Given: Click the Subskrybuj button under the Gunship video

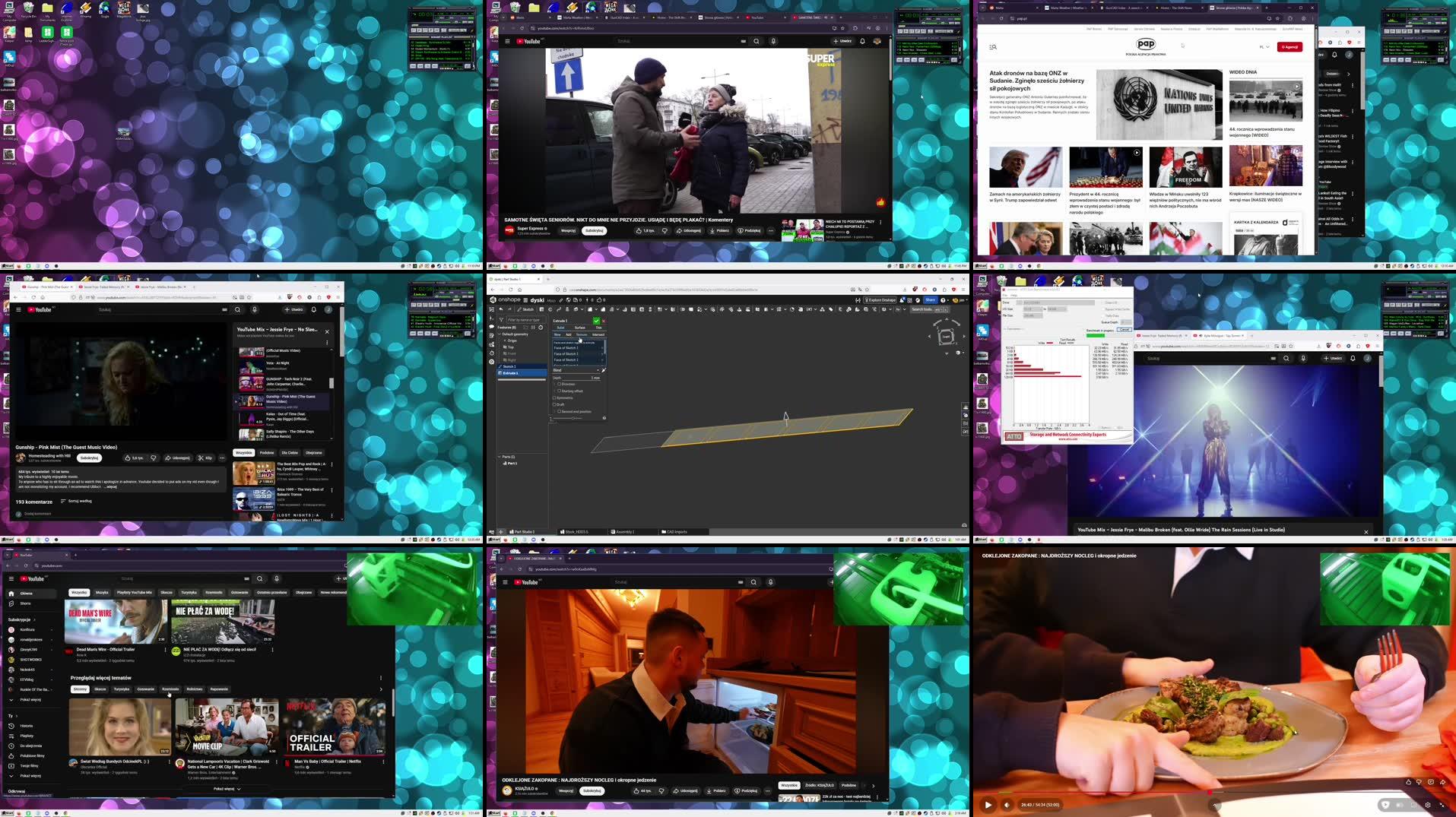Looking at the screenshot, I should tap(89, 458).
